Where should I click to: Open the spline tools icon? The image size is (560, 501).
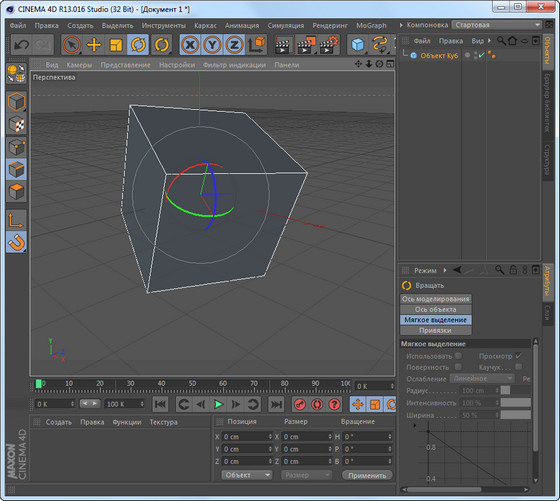click(x=380, y=45)
